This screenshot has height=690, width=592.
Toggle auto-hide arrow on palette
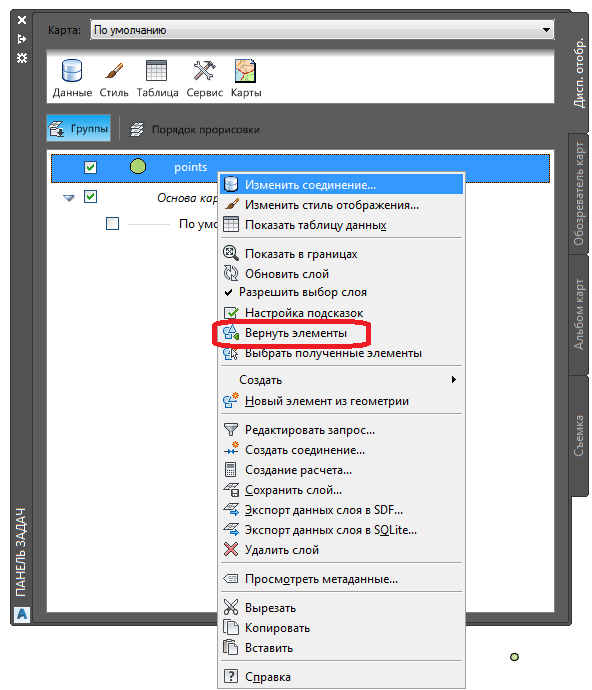22,39
